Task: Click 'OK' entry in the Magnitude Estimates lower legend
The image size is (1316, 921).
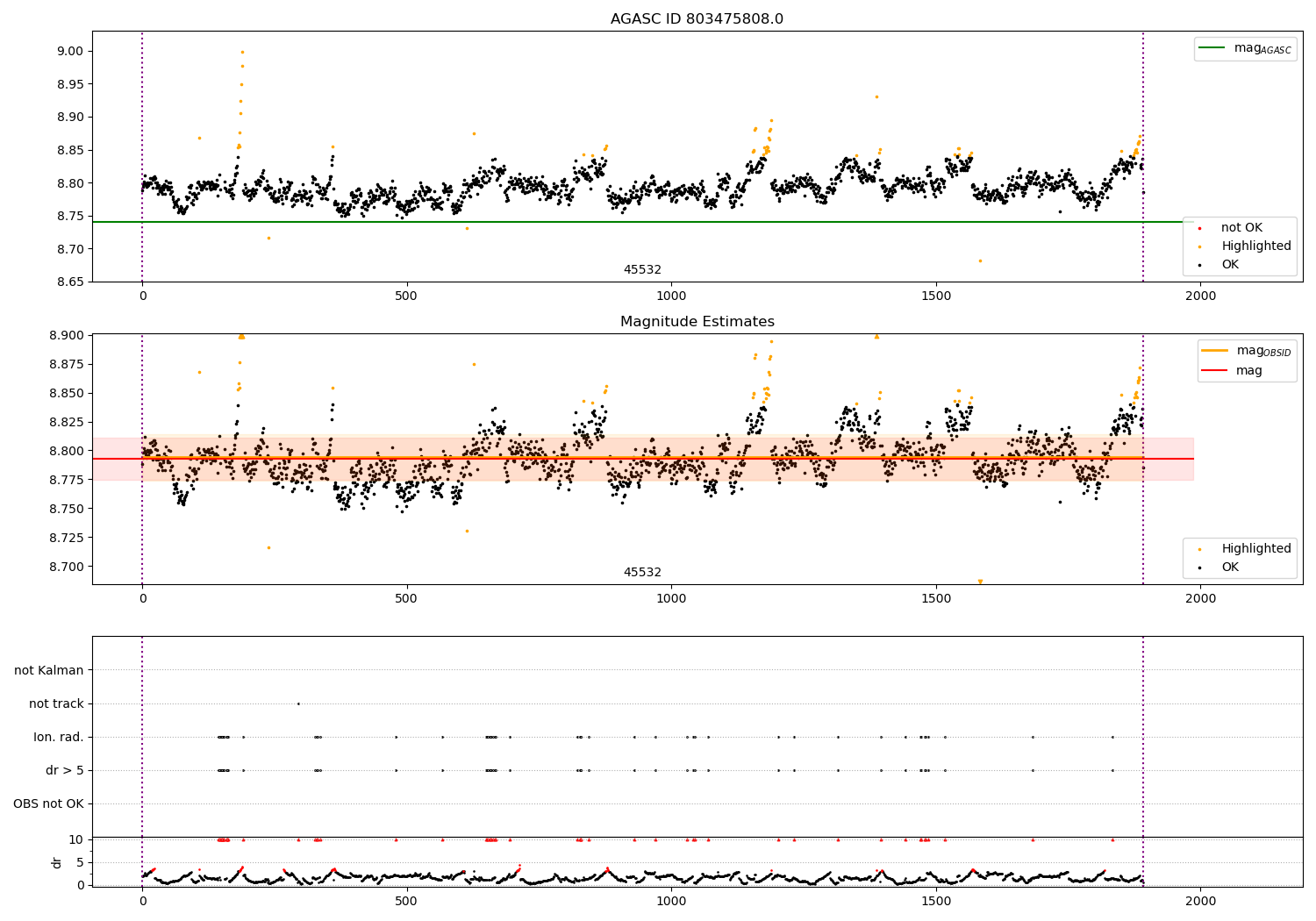Action: click(1230, 568)
